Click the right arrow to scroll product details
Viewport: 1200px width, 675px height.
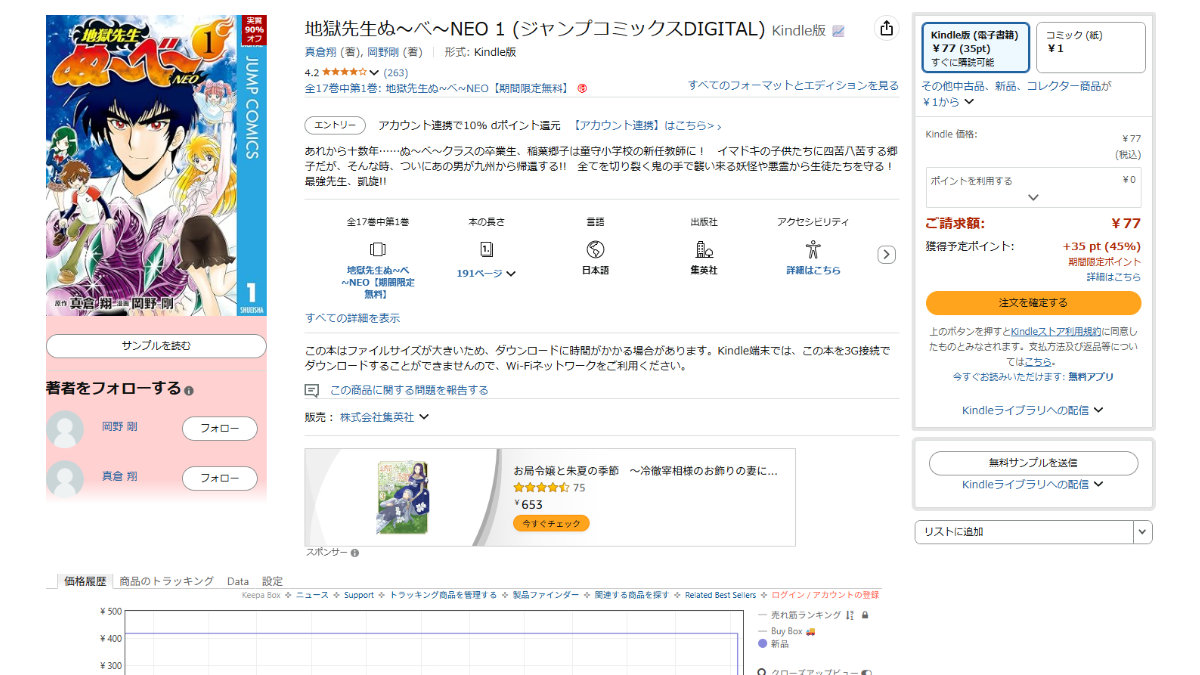click(x=886, y=254)
